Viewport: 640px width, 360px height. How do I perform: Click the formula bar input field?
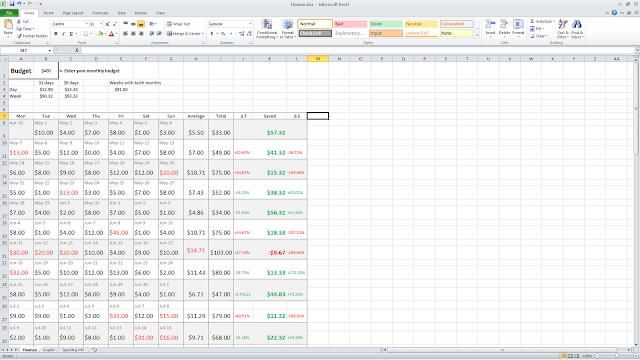coord(357,50)
